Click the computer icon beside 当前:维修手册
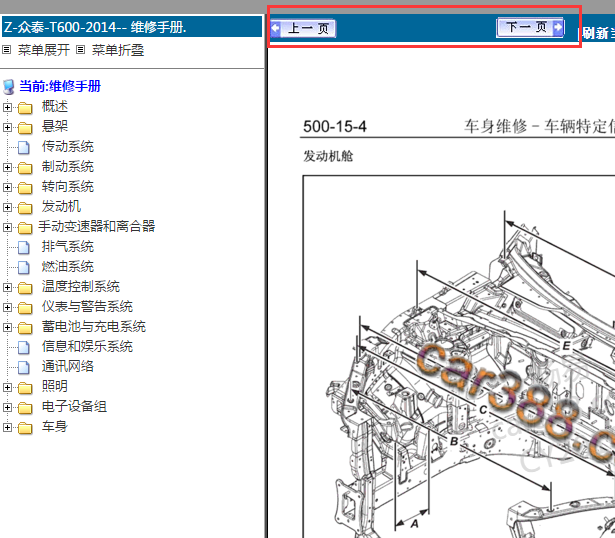This screenshot has width=615, height=538. click(9, 87)
